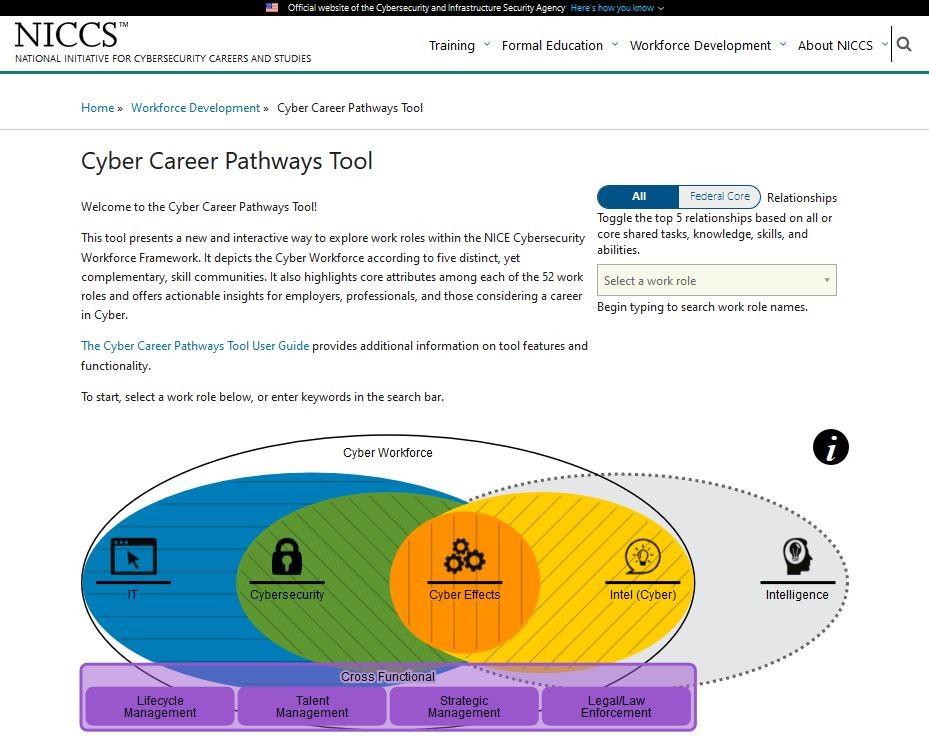Select the Lifecycle Management segment
This screenshot has width=929, height=743.
tap(159, 707)
